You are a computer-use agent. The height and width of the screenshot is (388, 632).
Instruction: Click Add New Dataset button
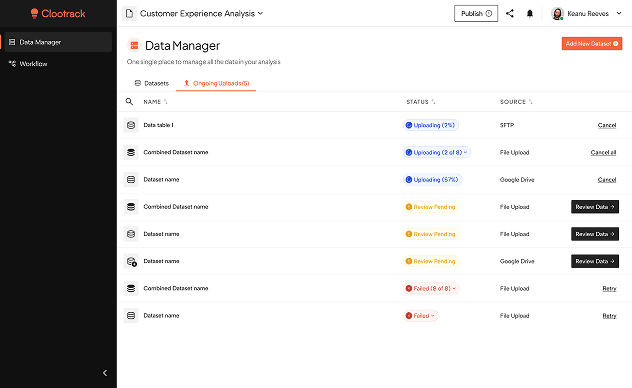click(592, 44)
